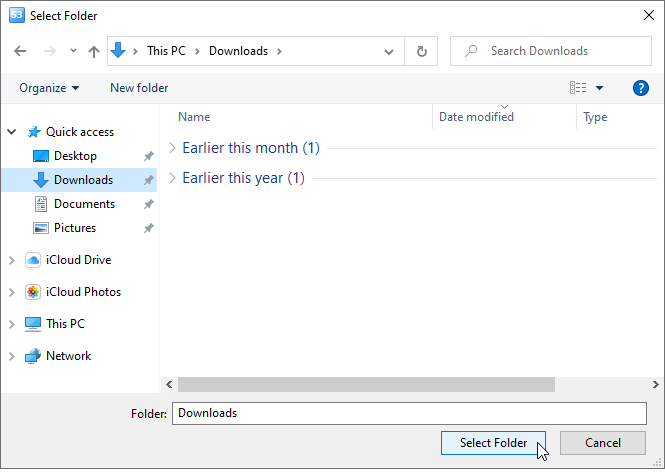Confirm with the Select Folder button
Viewport: 665px width, 474px height.
pyautogui.click(x=493, y=443)
